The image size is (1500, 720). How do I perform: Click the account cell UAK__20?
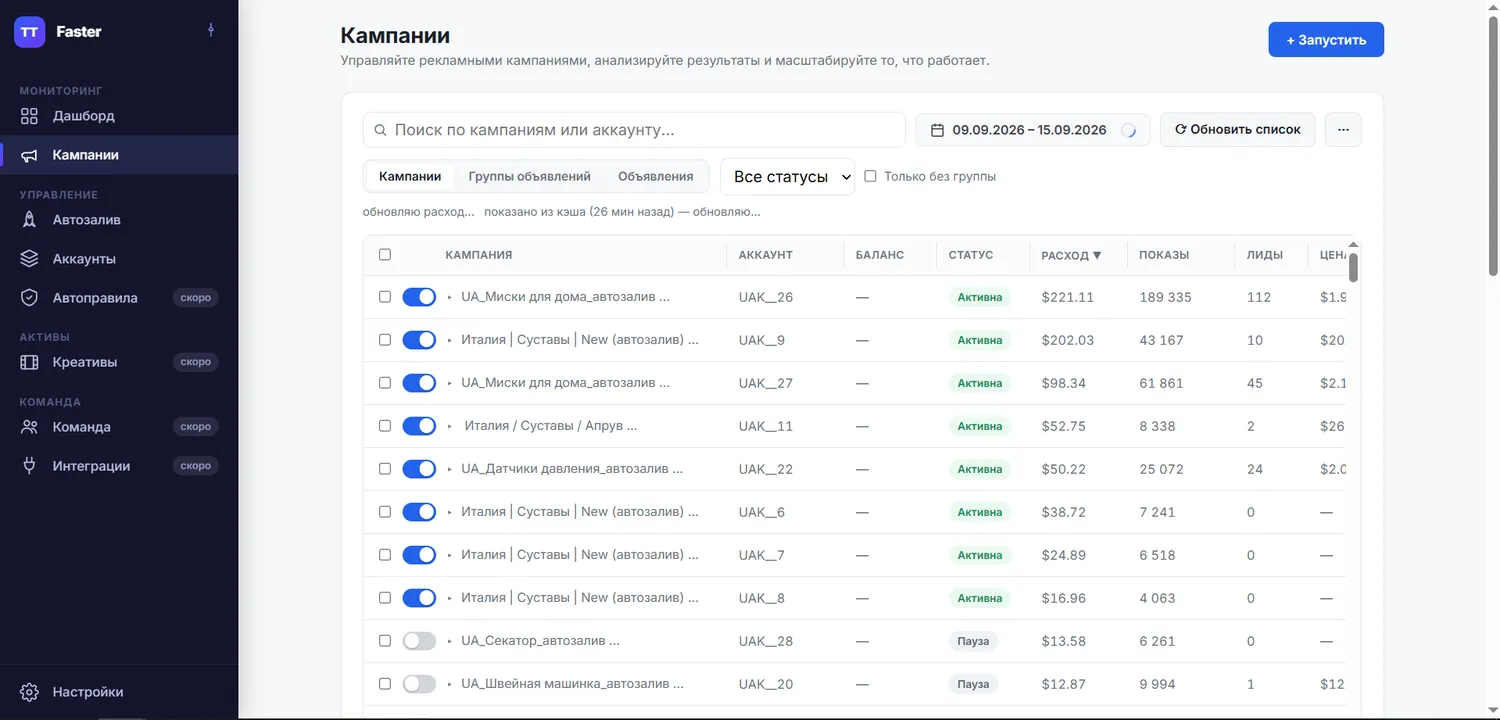point(766,684)
